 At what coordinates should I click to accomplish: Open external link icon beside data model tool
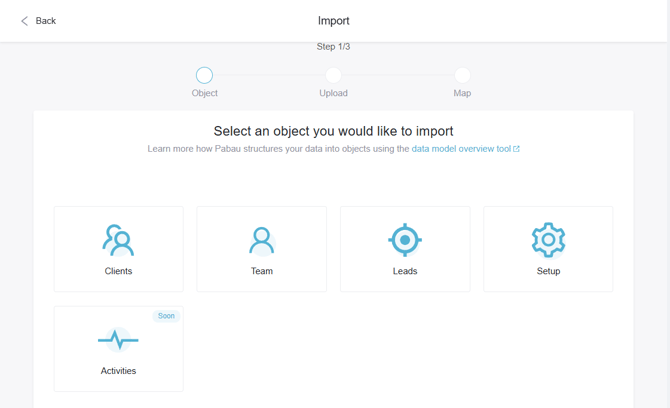pos(516,149)
